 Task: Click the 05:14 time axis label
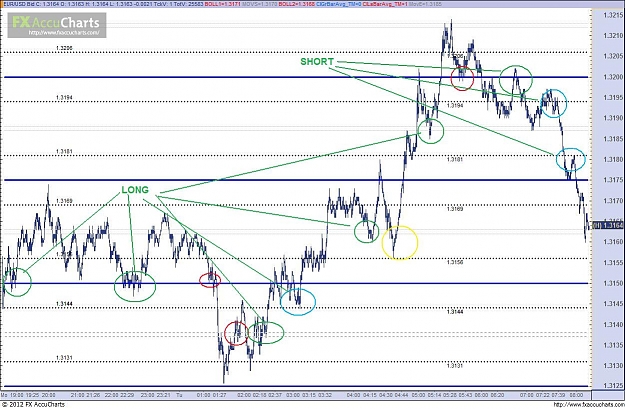pos(433,395)
